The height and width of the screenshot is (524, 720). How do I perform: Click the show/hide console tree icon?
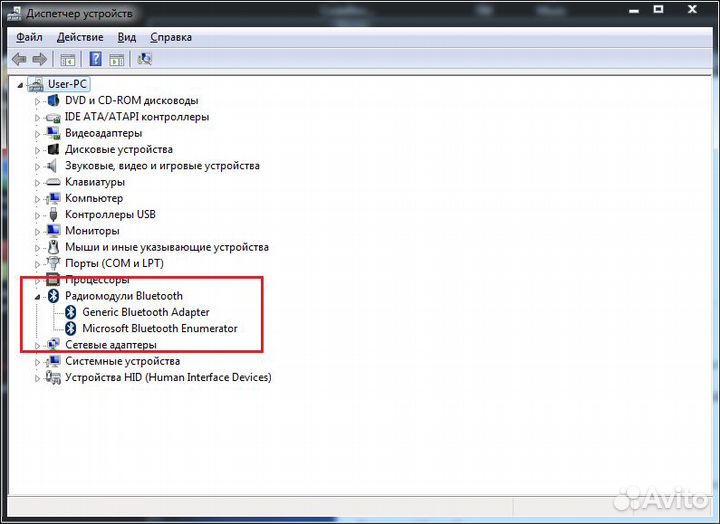pyautogui.click(x=68, y=59)
